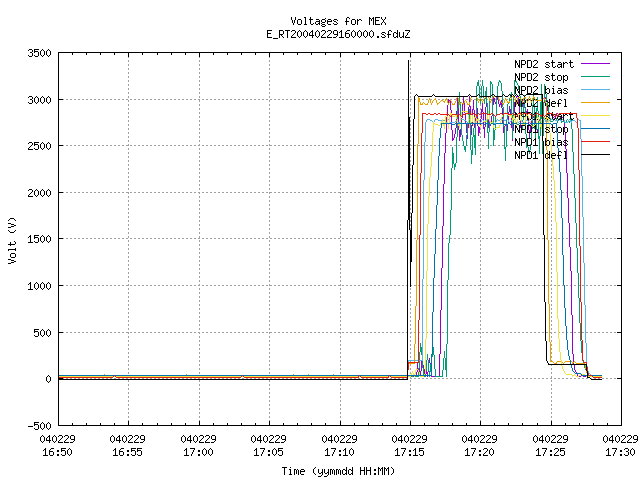Click the 'Voltages for MEX' chart title
Image resolution: width=640 pixels, height=480 pixels.
tap(338, 21)
